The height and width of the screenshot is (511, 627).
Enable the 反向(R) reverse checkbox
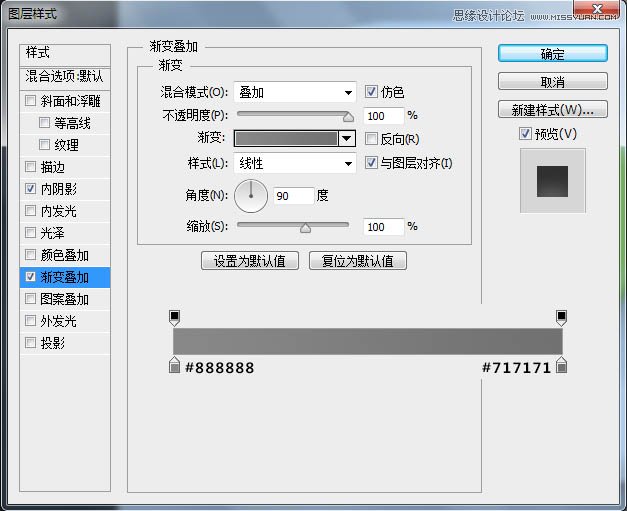pyautogui.click(x=371, y=139)
